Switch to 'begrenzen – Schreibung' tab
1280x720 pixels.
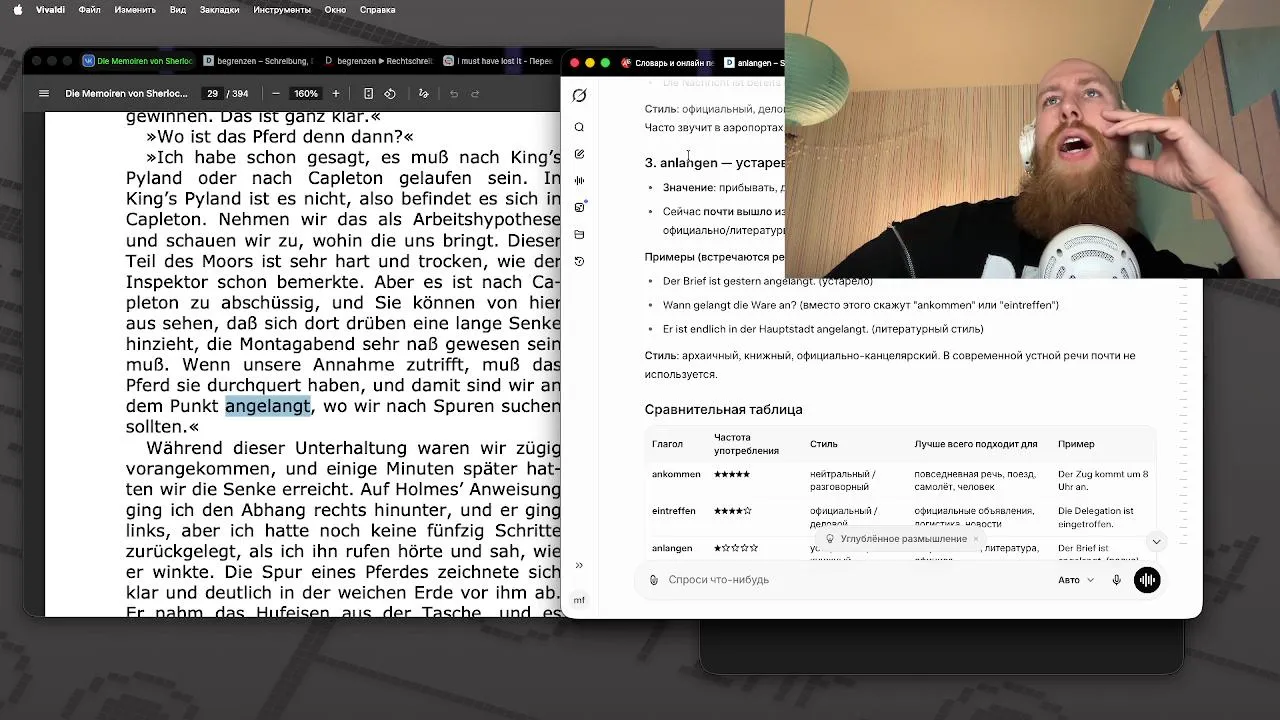click(x=258, y=61)
